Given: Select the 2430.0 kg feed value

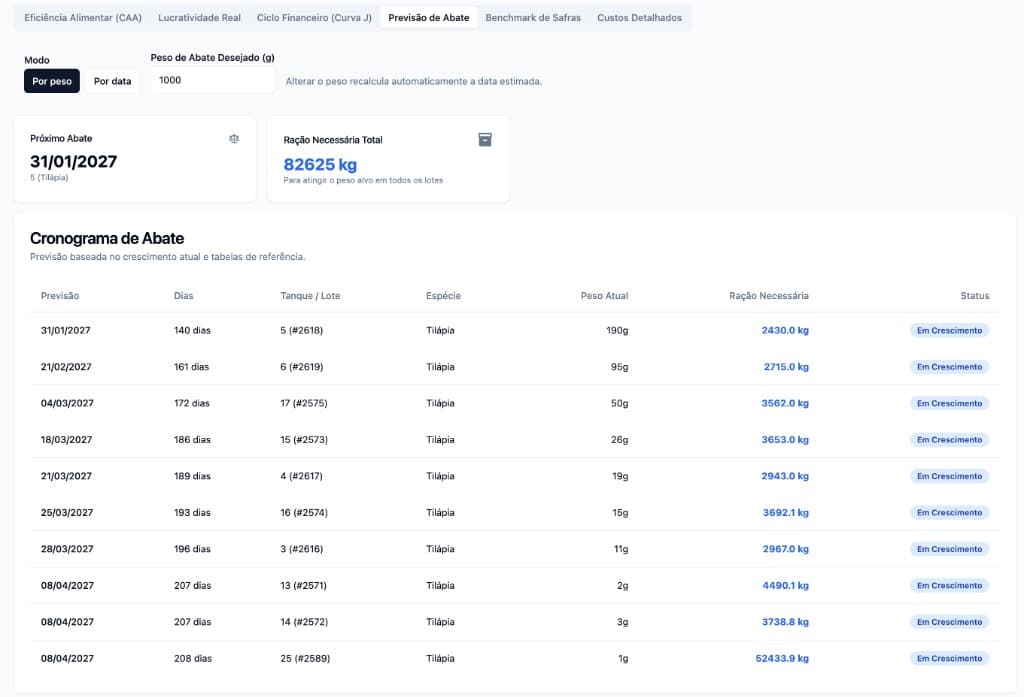Looking at the screenshot, I should [785, 331].
